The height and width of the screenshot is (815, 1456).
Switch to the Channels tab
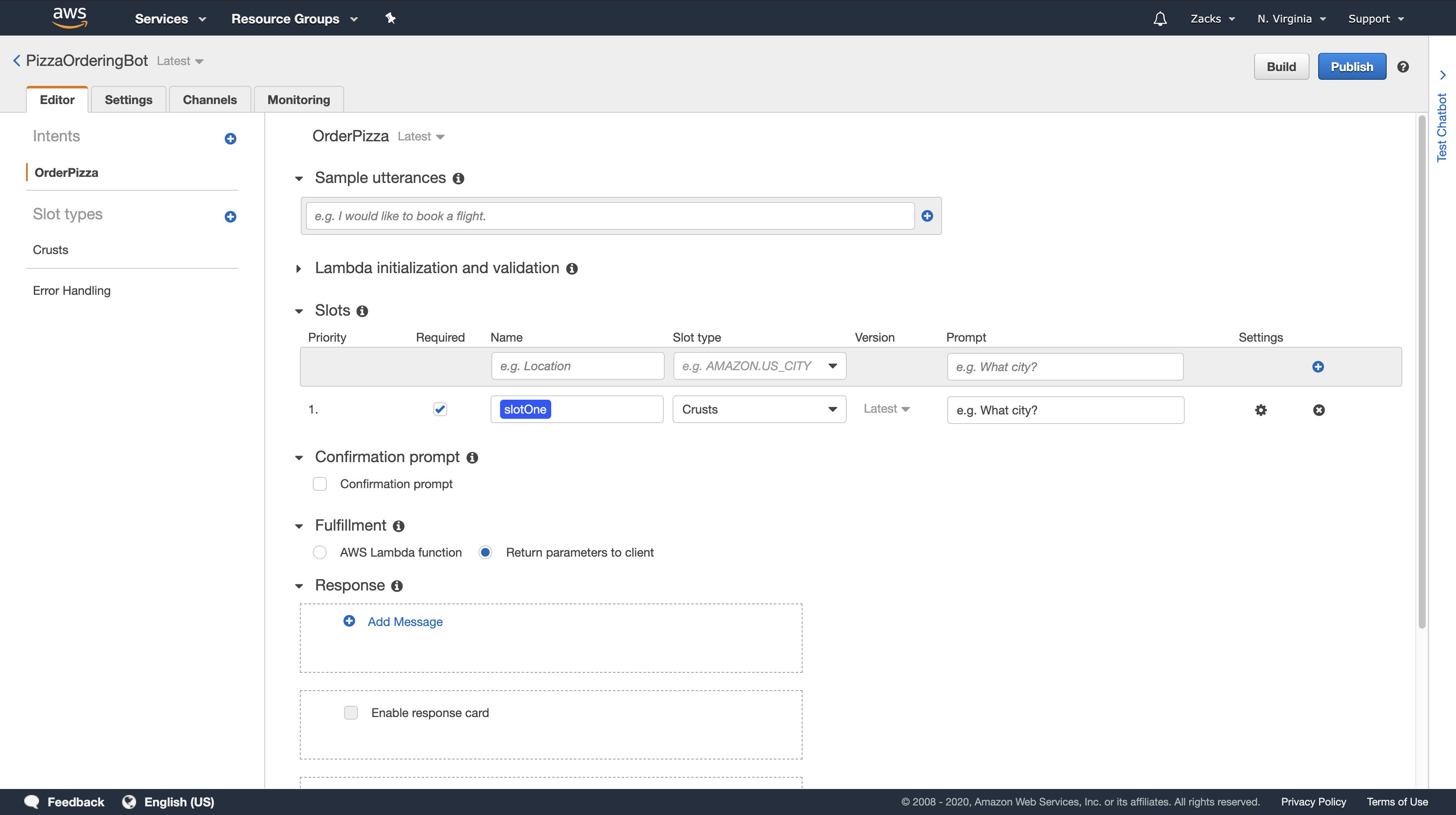point(210,100)
